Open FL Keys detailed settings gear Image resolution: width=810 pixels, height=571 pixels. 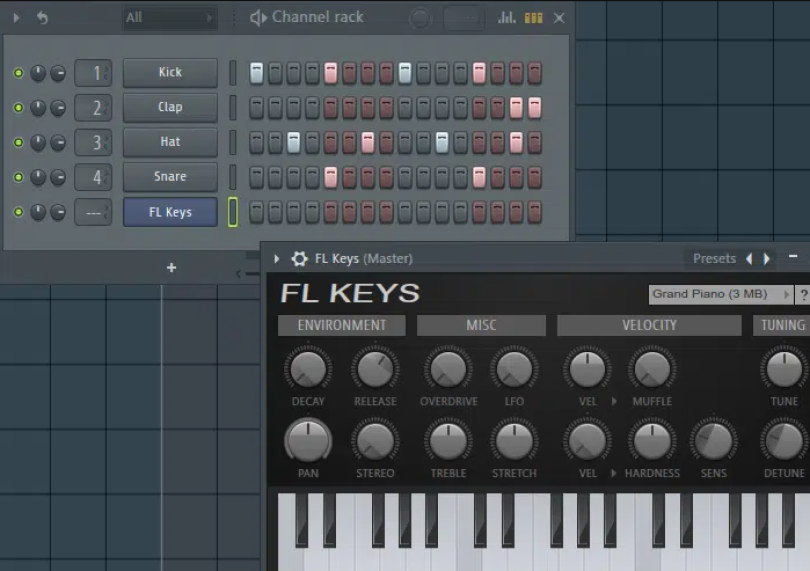[299, 258]
